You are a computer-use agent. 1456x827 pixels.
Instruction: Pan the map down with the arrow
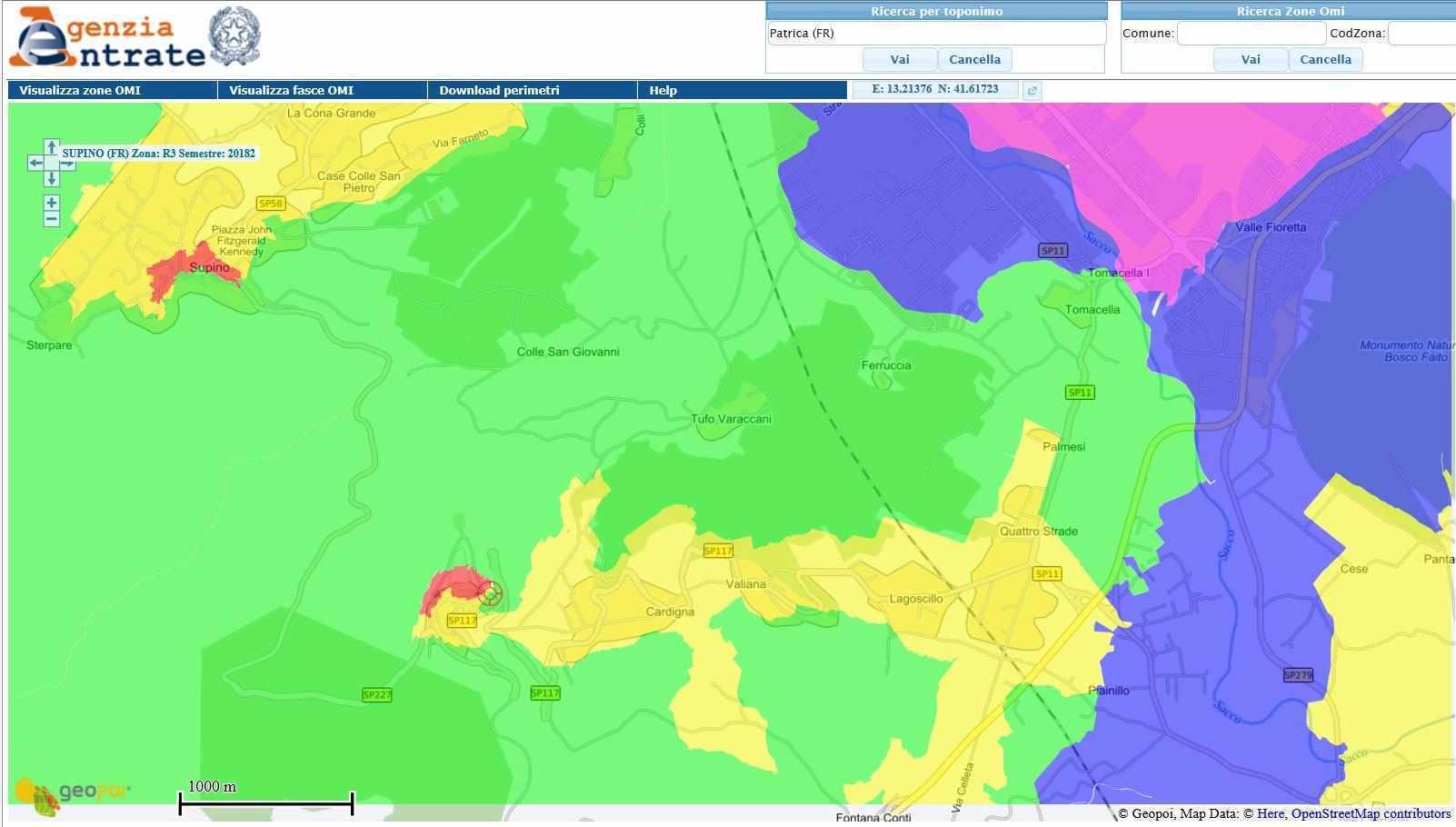(x=52, y=179)
